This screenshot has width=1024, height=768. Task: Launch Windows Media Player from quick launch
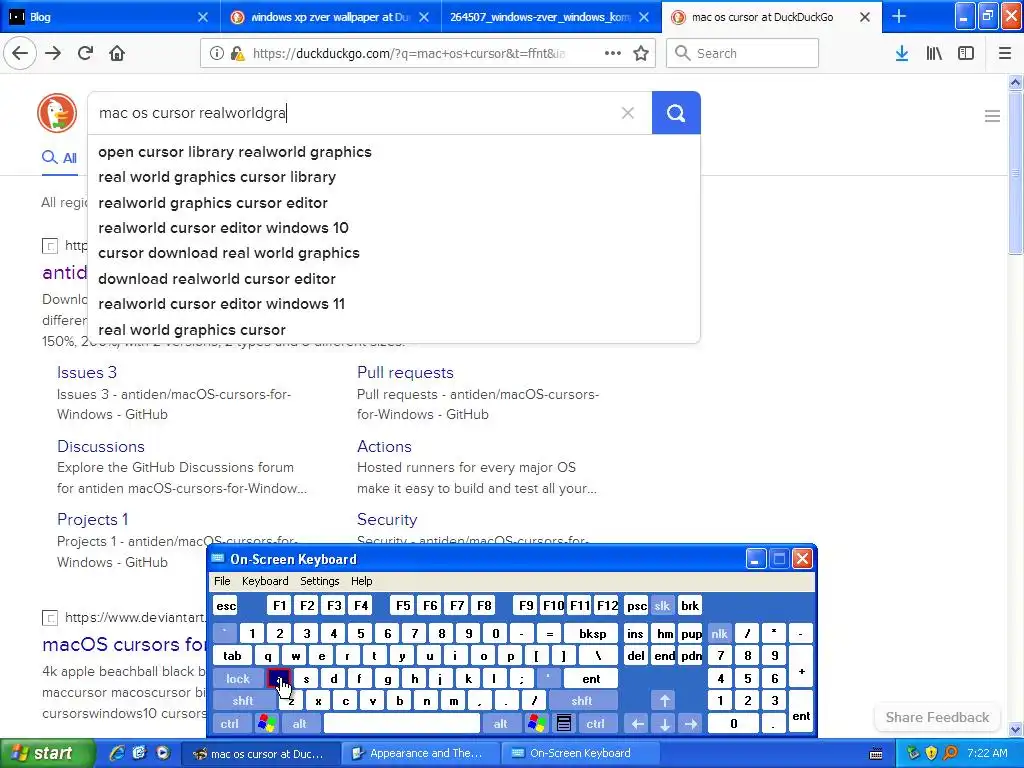pyautogui.click(x=163, y=753)
